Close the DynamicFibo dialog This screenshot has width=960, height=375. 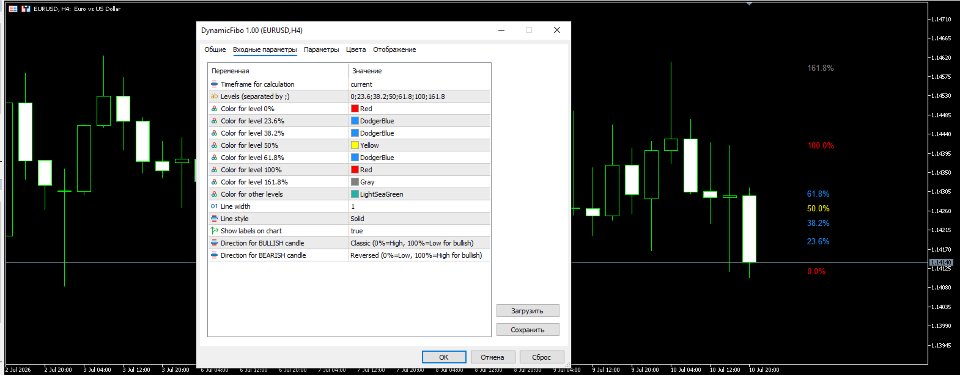click(557, 30)
